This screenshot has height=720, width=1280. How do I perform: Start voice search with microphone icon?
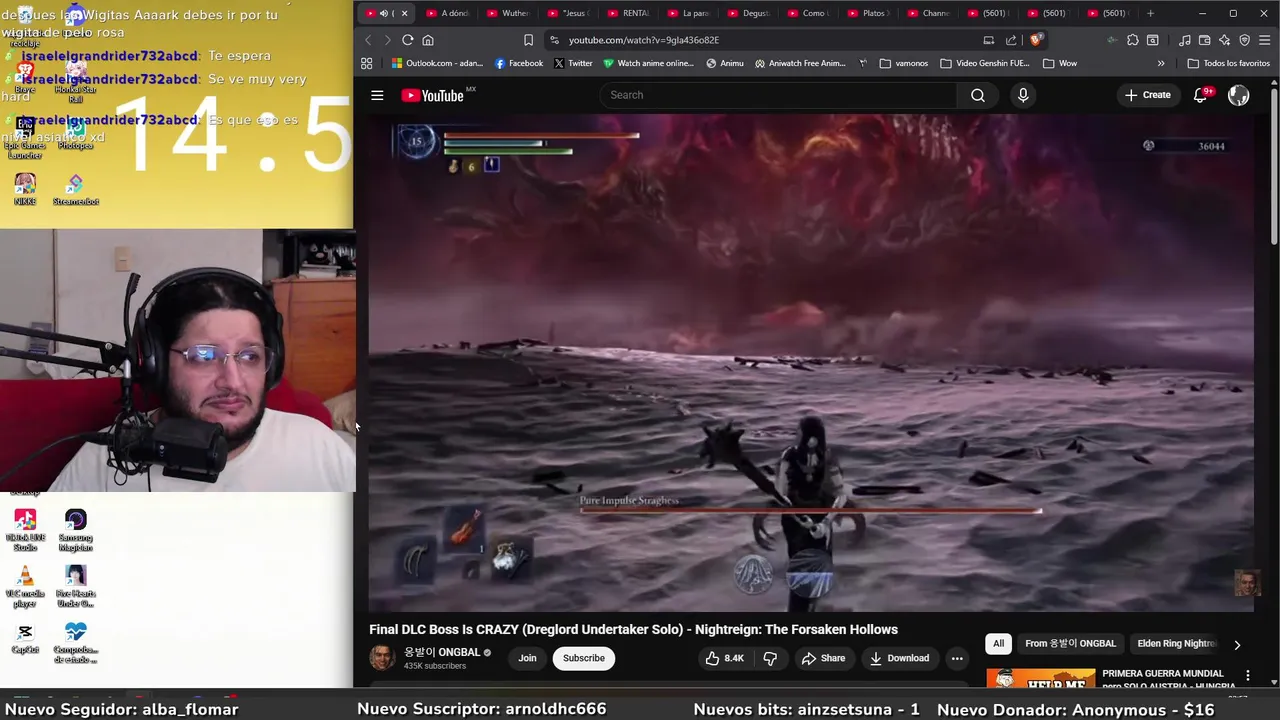pos(1023,95)
